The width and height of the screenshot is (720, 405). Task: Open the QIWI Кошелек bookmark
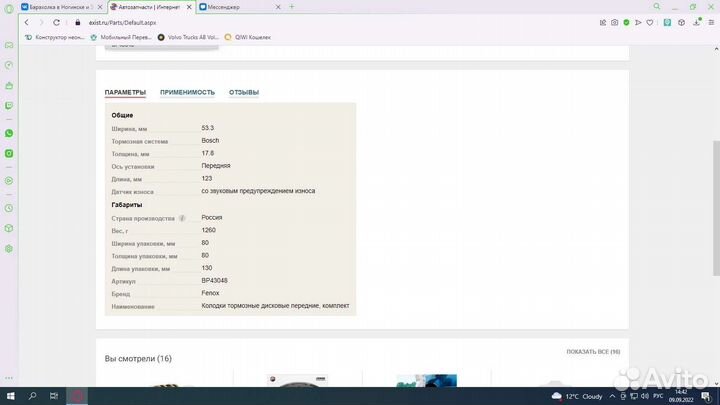[x=250, y=37]
